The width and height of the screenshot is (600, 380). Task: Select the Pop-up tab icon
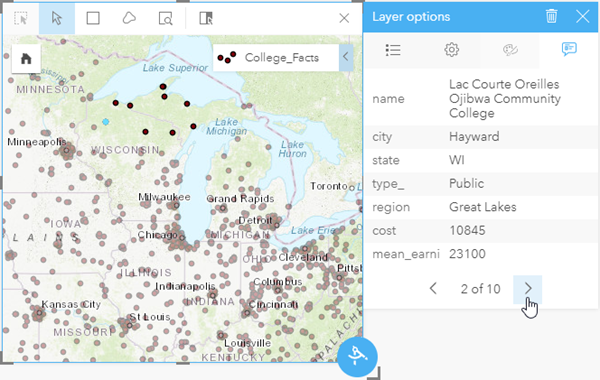pyautogui.click(x=569, y=49)
